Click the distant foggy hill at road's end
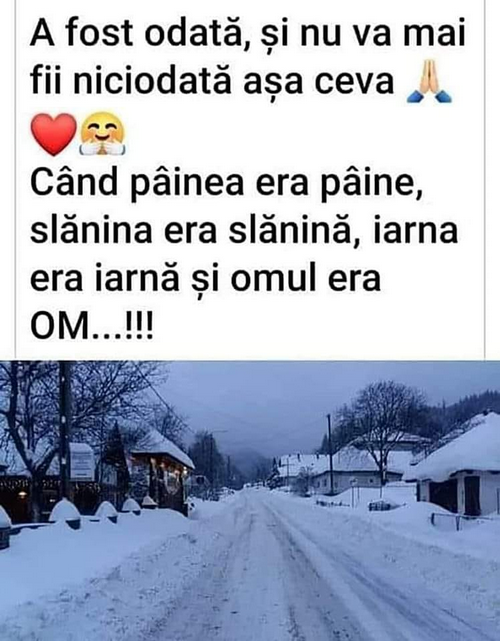 (x=245, y=464)
